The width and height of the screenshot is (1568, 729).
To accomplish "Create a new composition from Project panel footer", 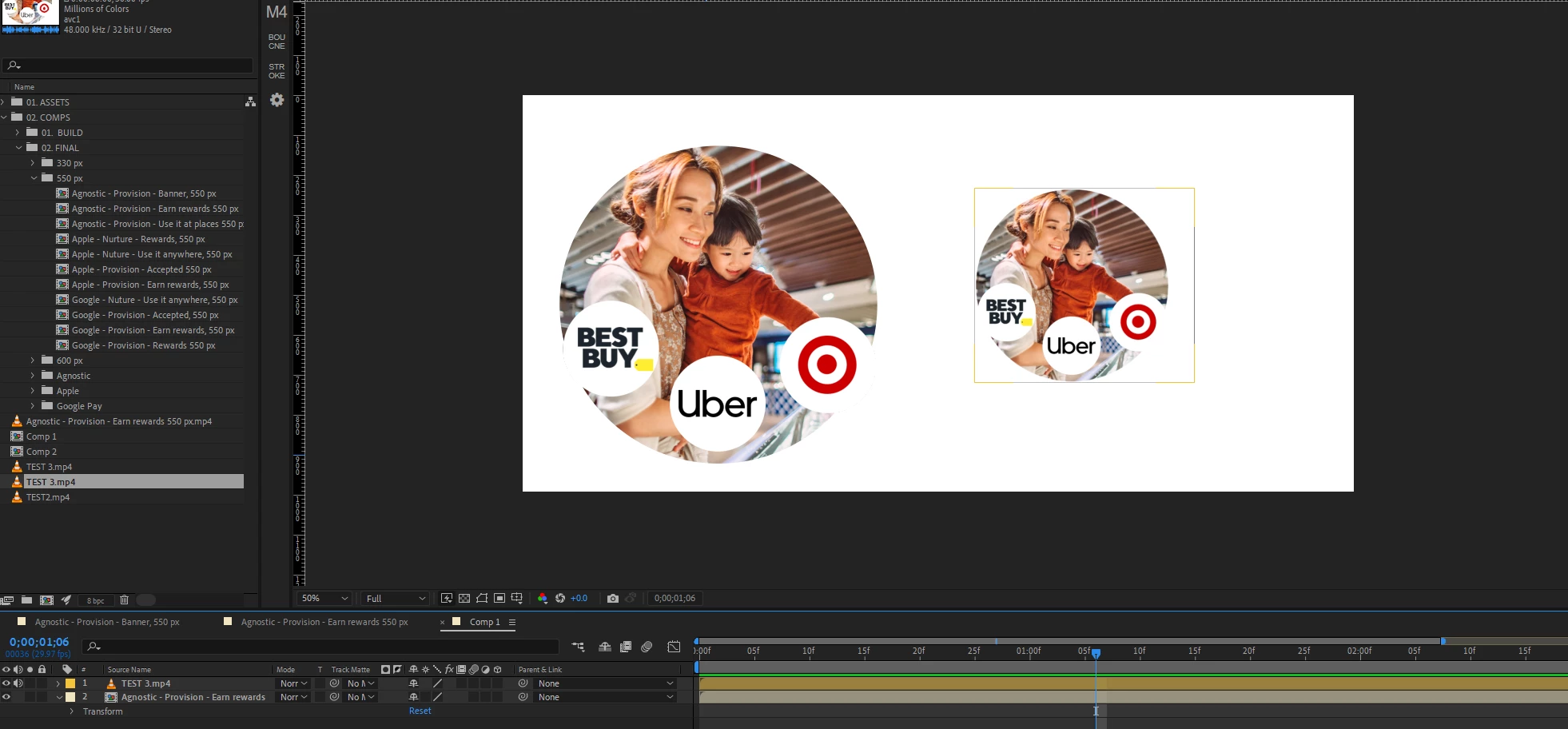I will pos(47,600).
